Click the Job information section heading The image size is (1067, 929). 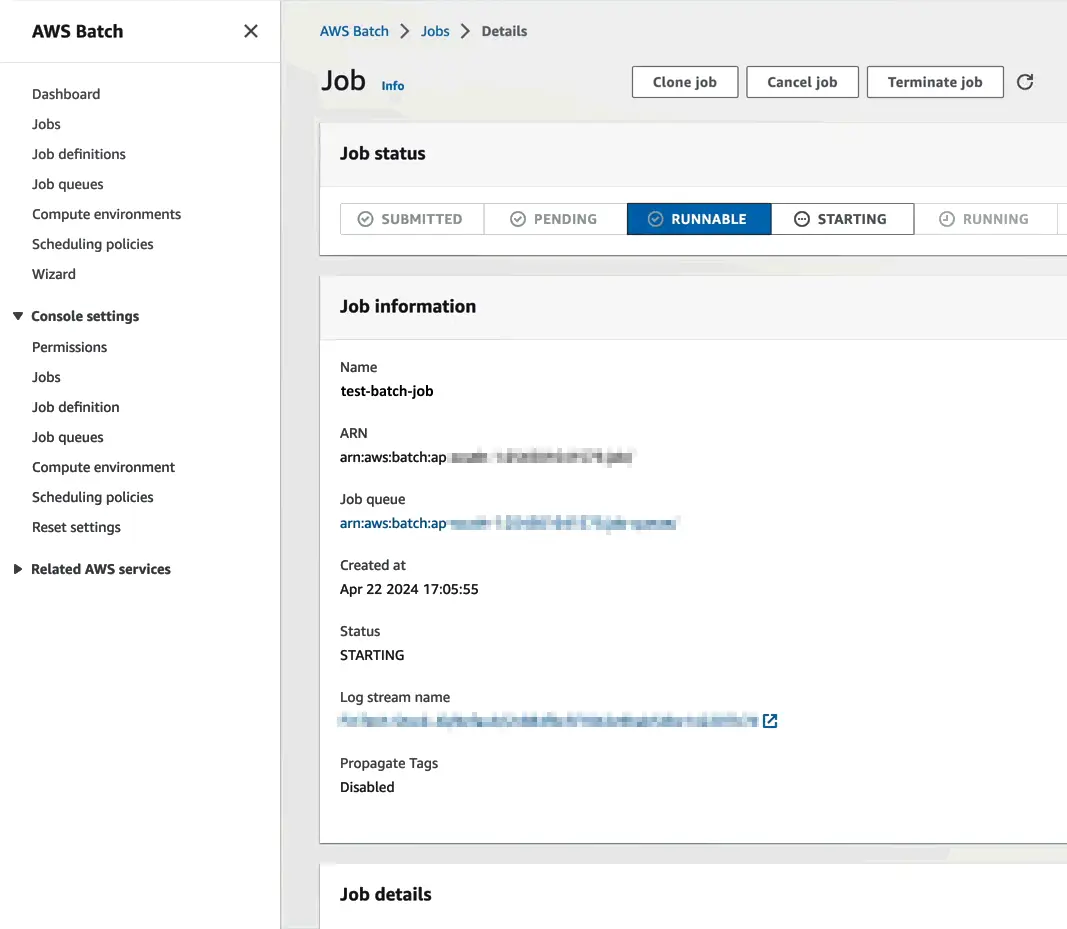click(408, 306)
